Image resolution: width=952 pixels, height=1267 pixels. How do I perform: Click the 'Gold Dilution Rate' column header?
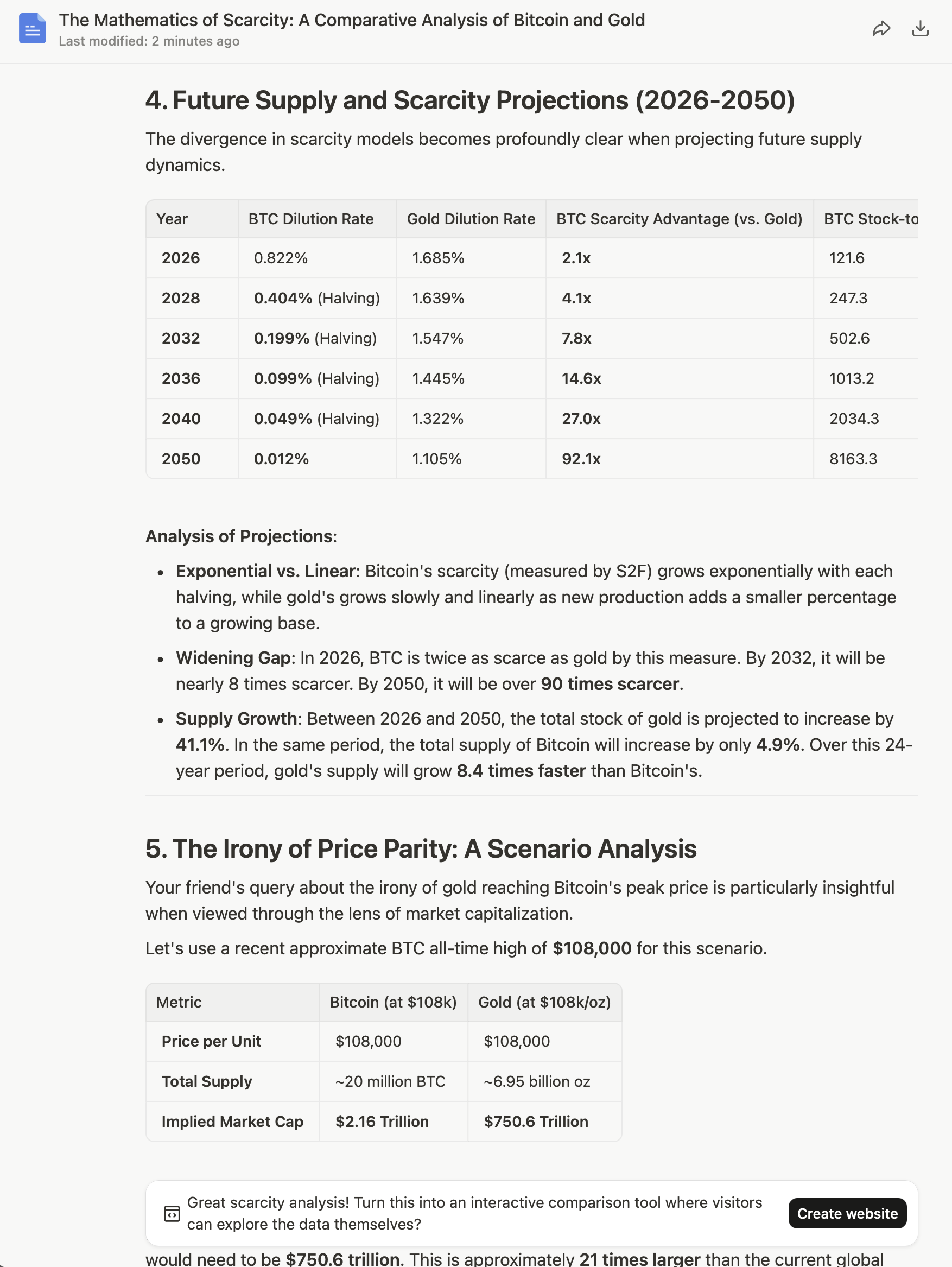click(x=471, y=219)
